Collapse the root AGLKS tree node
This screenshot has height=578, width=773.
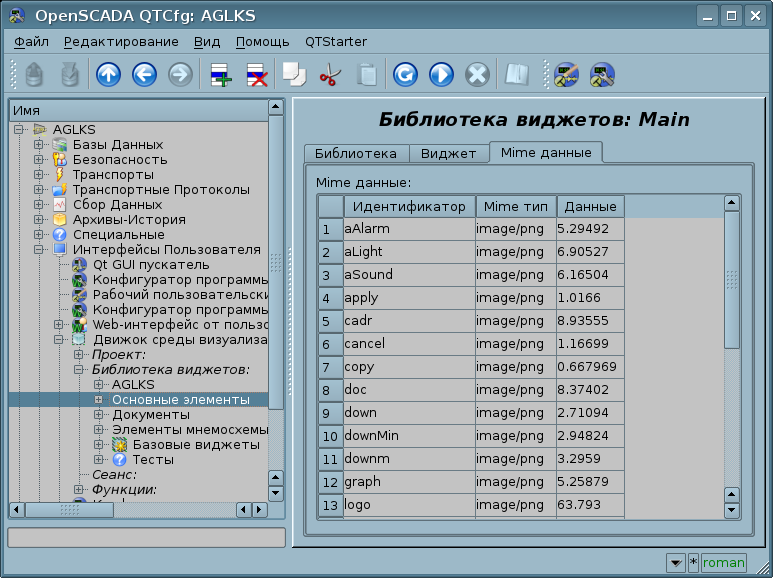19,129
